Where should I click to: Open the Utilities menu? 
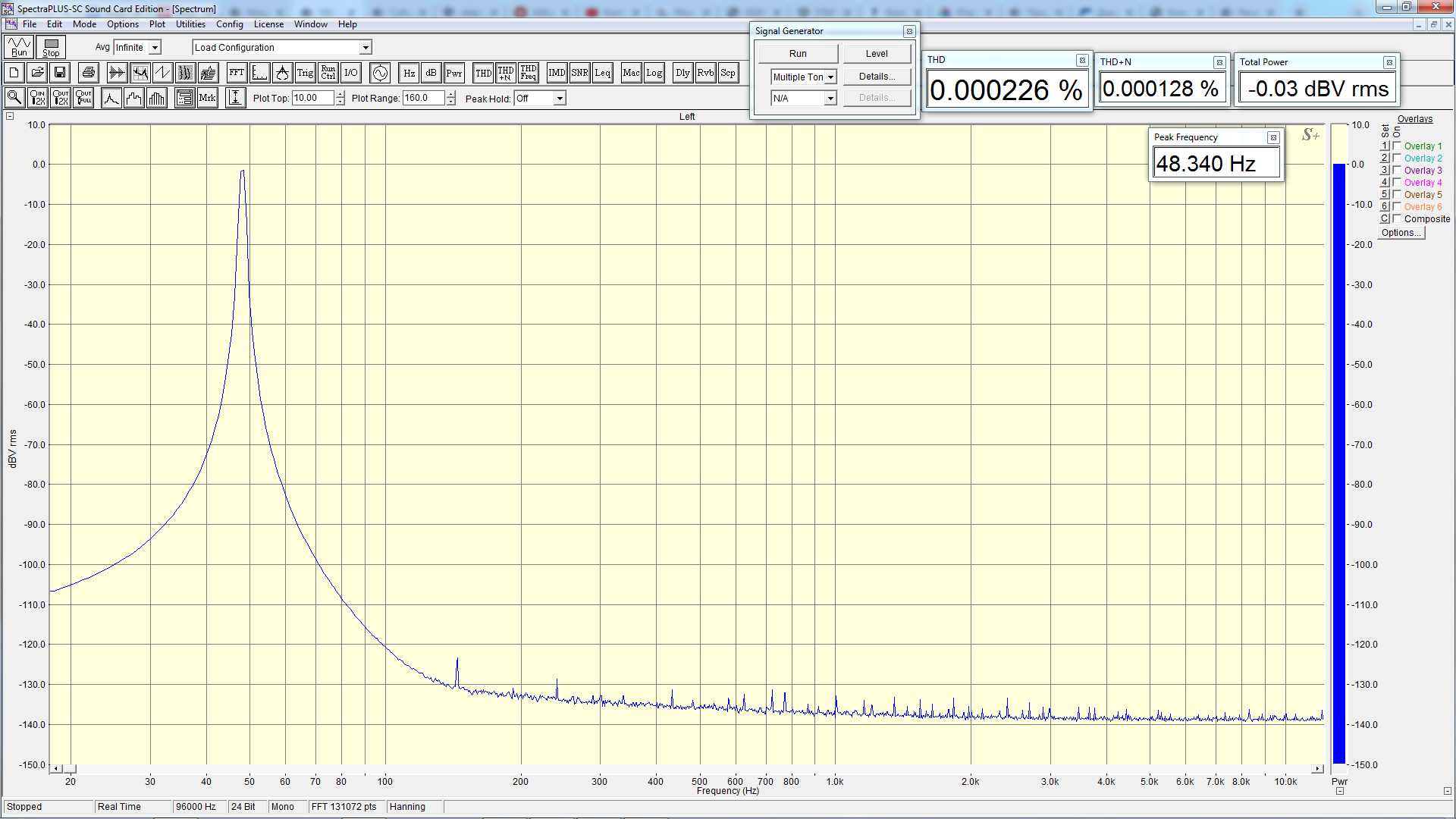click(190, 24)
